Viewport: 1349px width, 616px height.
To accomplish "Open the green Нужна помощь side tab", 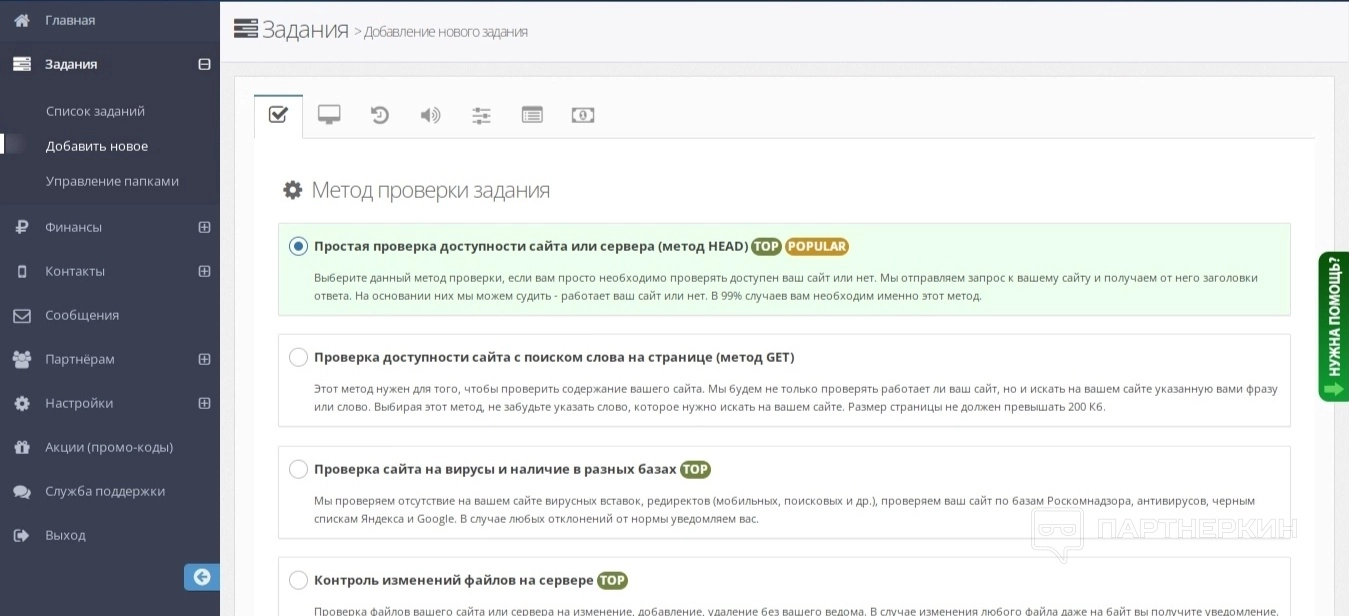I will (x=1333, y=327).
